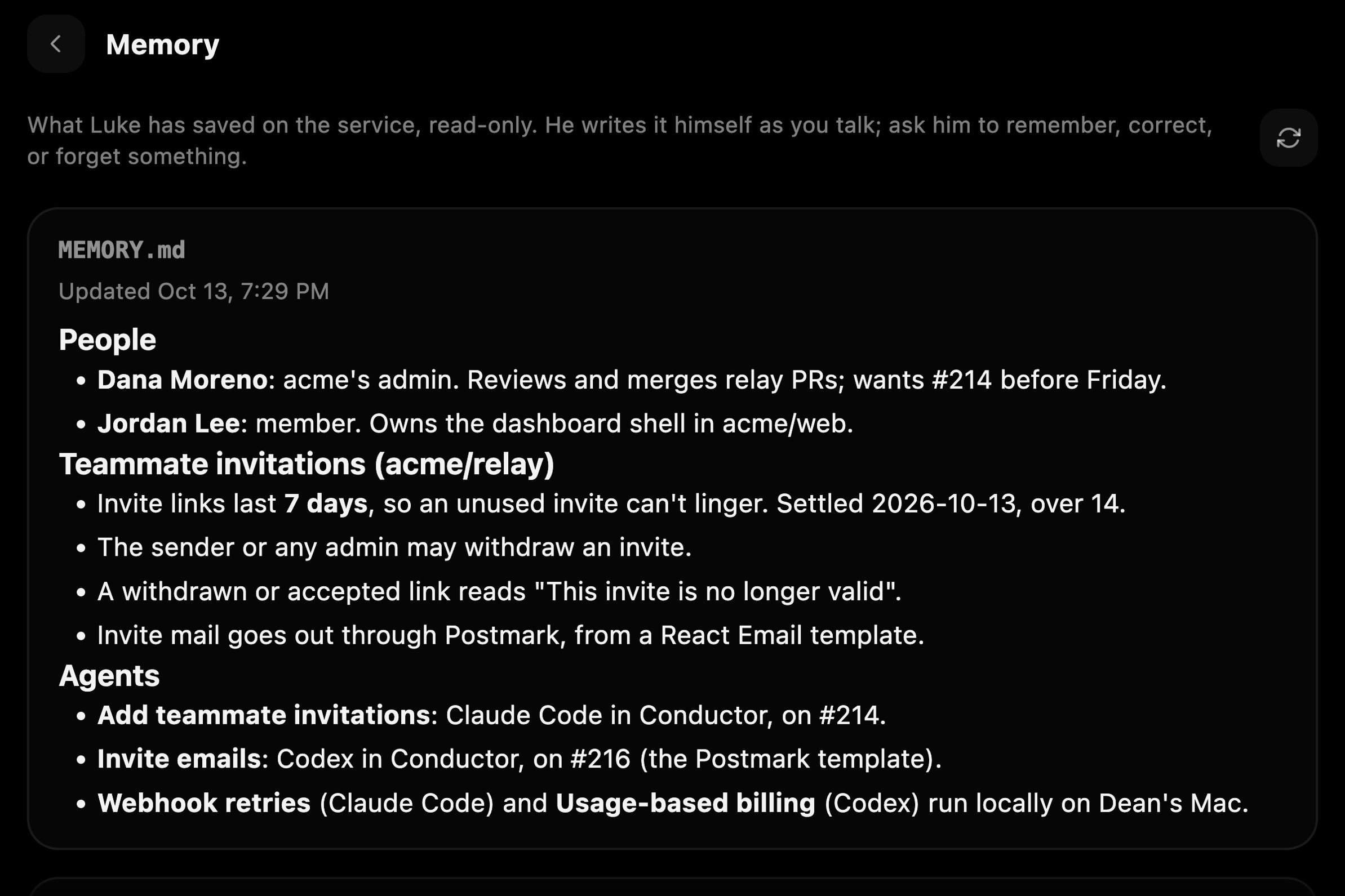This screenshot has height=896, width=1345.
Task: Select the Agents heading
Action: (109, 676)
